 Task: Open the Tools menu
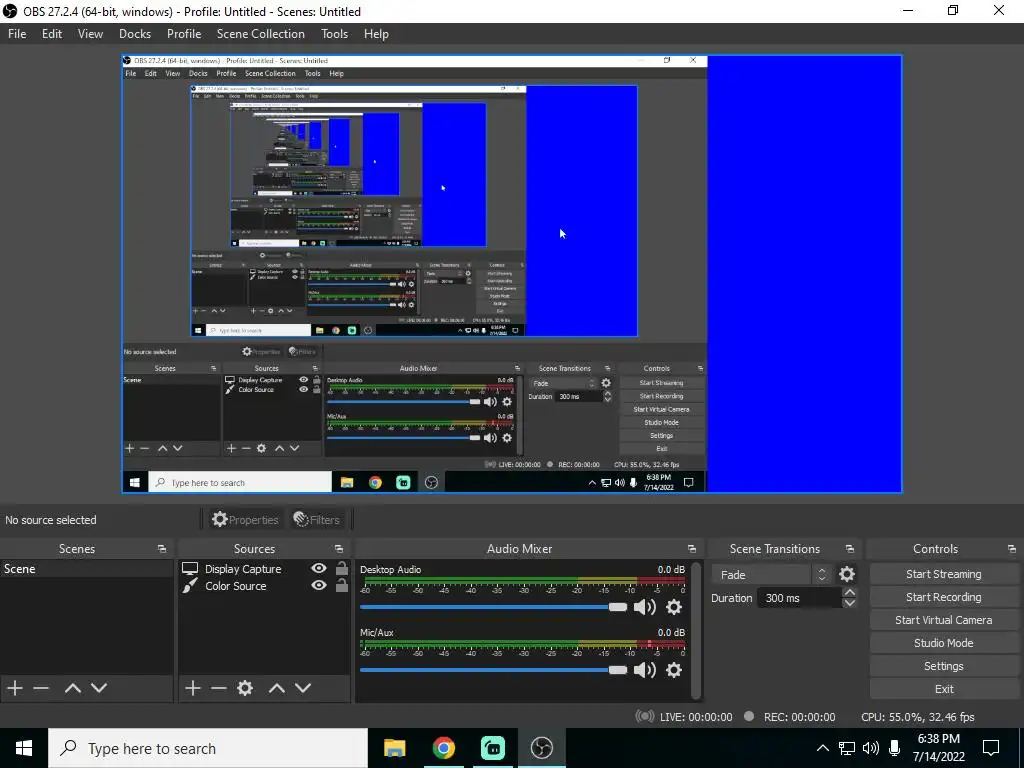(334, 34)
